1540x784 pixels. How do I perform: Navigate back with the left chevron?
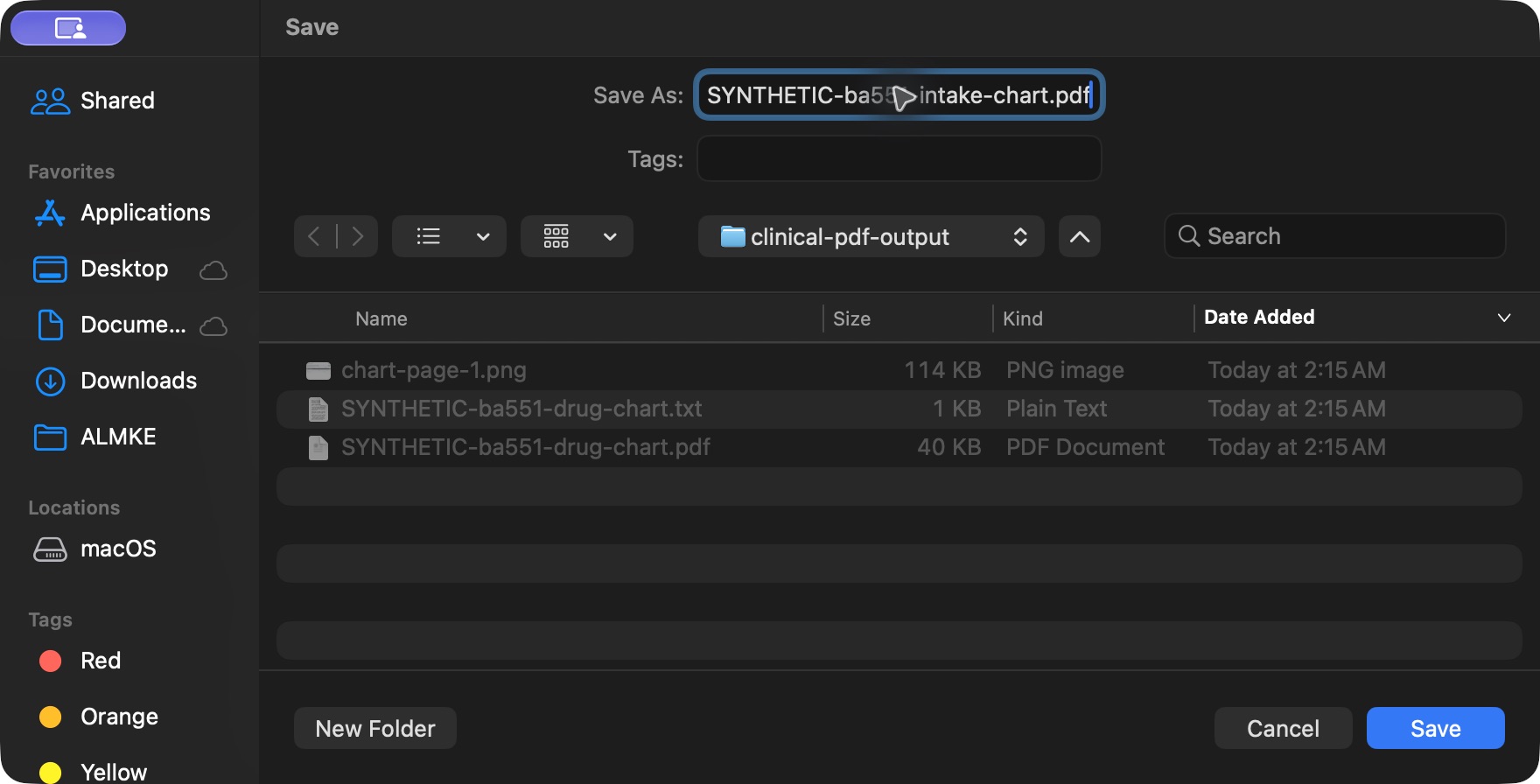[314, 236]
